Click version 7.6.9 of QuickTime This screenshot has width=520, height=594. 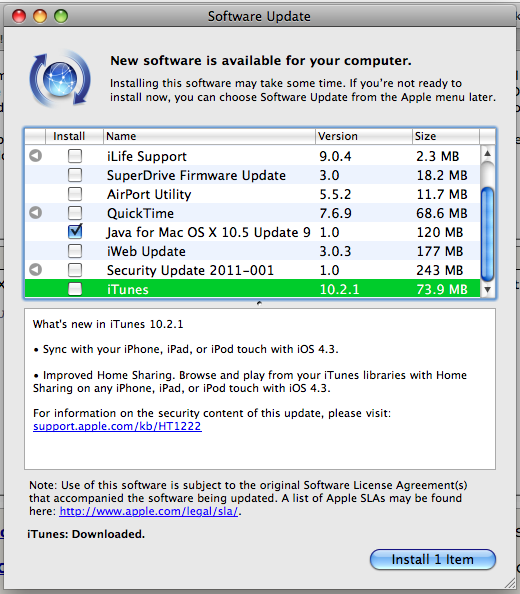point(335,213)
